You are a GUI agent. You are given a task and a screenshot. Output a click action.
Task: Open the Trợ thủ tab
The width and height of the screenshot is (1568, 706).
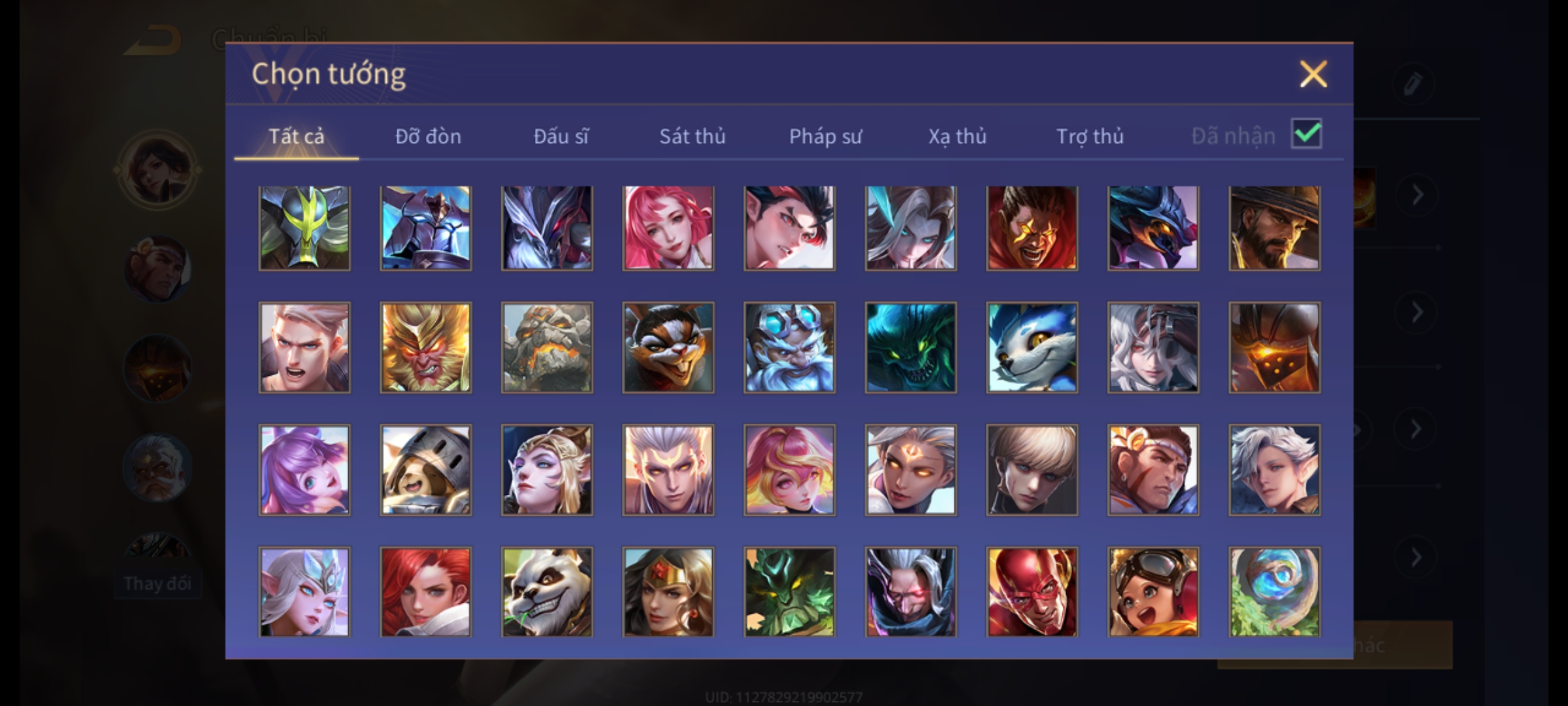[x=1090, y=136]
